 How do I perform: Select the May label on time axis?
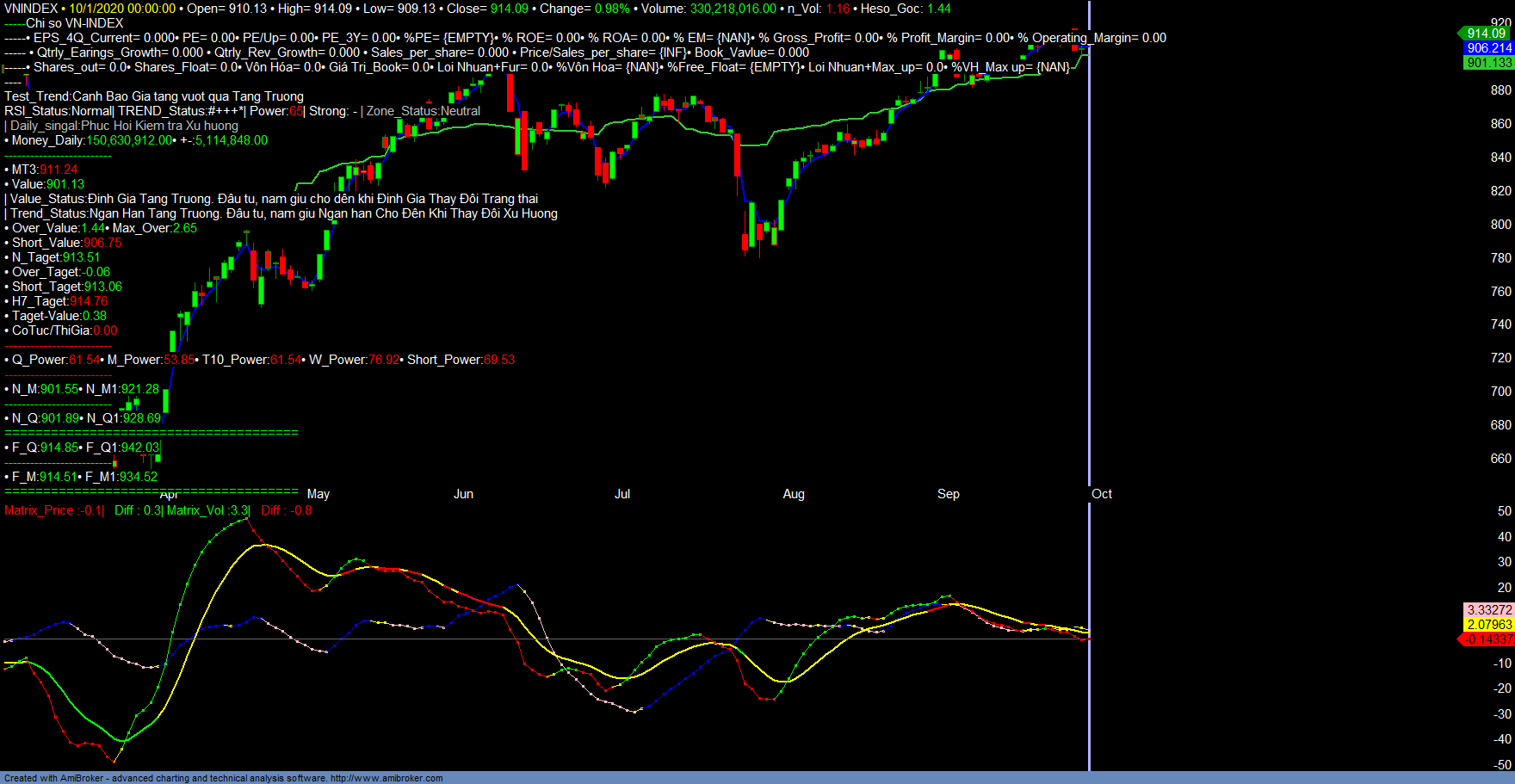pyautogui.click(x=318, y=494)
